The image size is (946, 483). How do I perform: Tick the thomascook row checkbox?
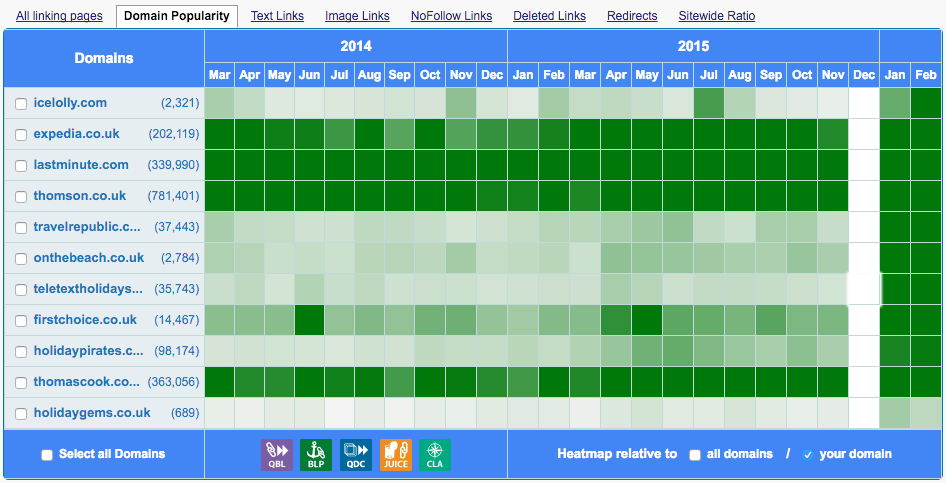pyautogui.click(x=21, y=383)
